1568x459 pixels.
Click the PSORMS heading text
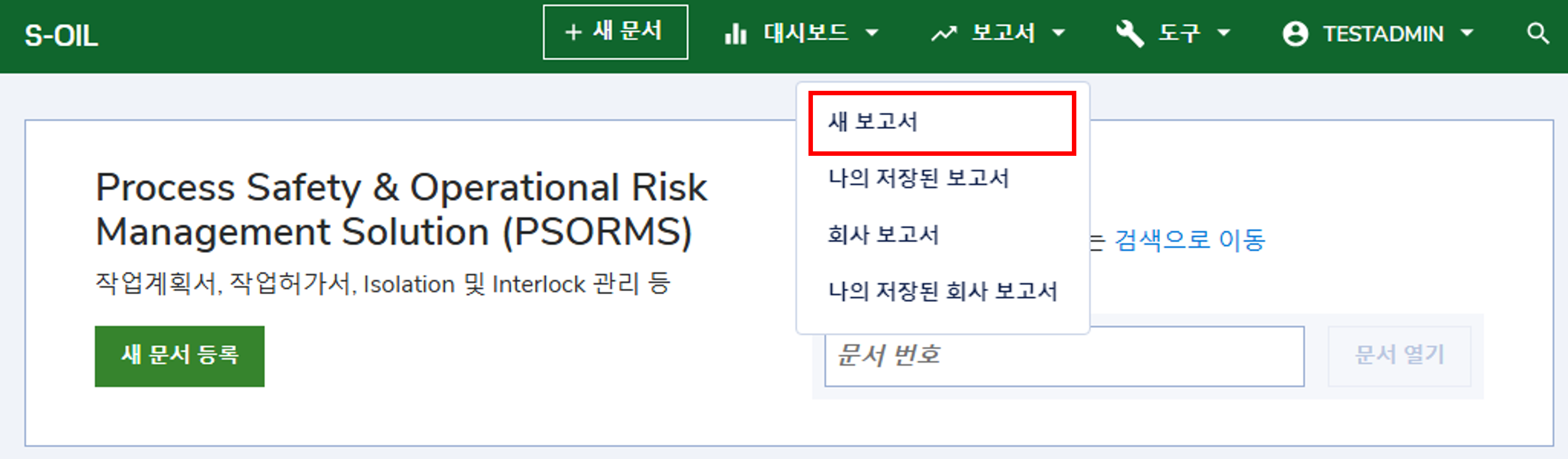pos(402,209)
